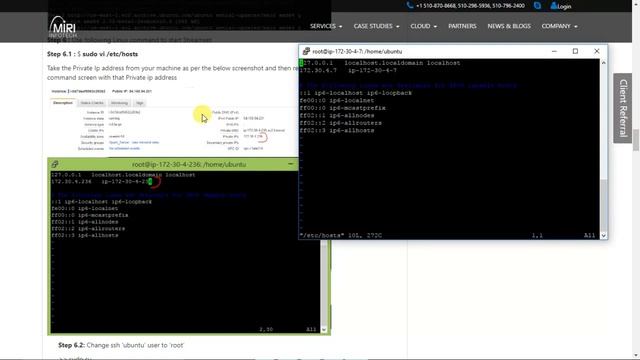Expand the Cloud dropdown menu
Screen dimensions: 640x360
(x=423, y=26)
